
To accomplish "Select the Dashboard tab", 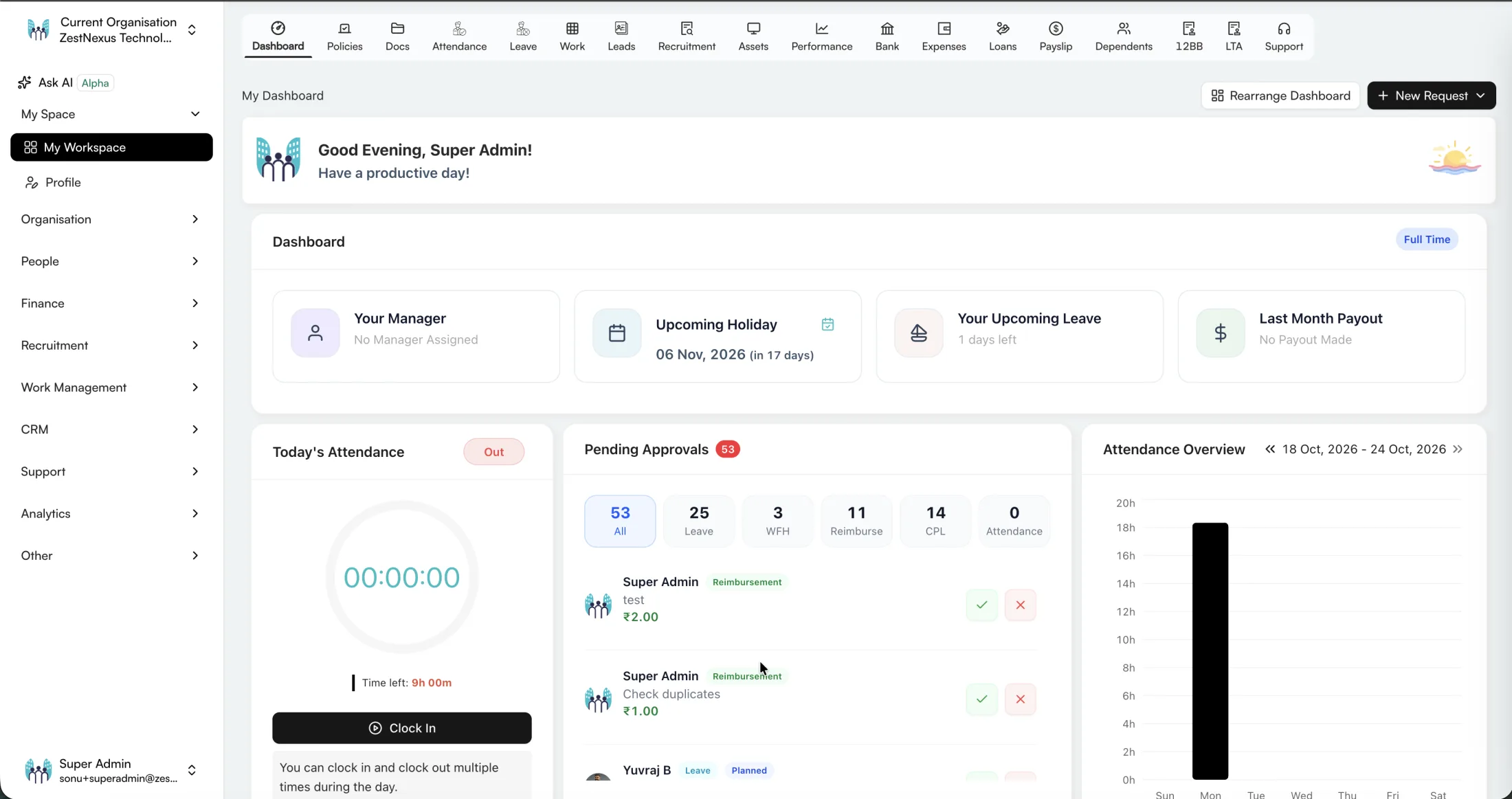I will (x=278, y=36).
